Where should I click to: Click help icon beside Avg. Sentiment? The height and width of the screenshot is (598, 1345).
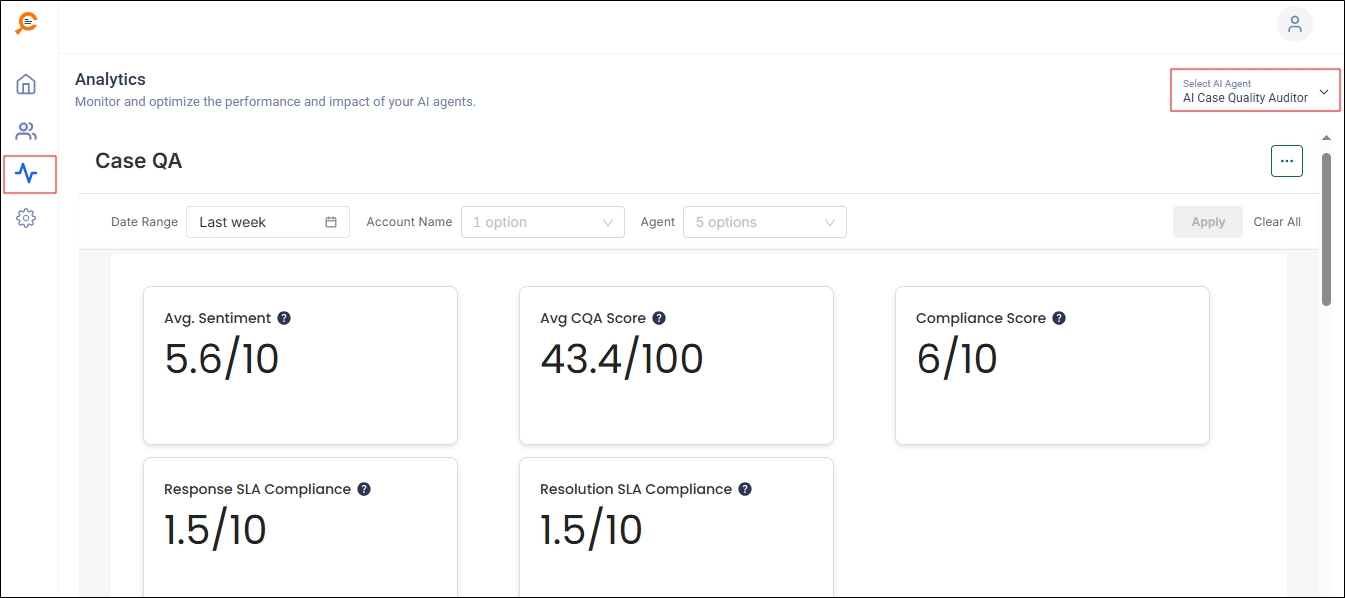click(x=284, y=318)
